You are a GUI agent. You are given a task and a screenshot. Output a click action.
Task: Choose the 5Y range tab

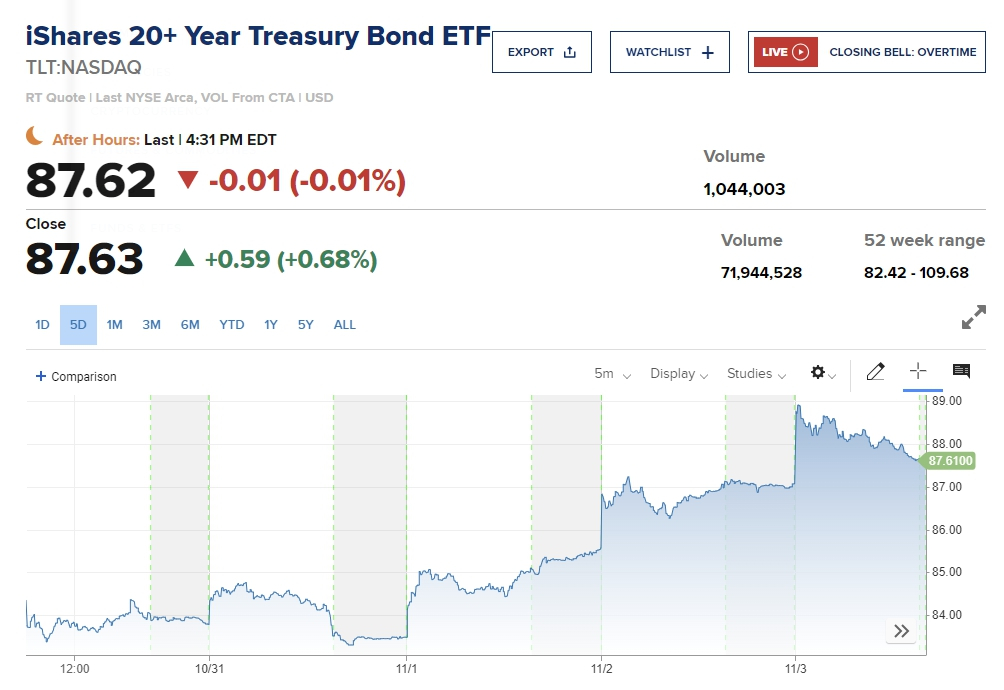point(306,325)
